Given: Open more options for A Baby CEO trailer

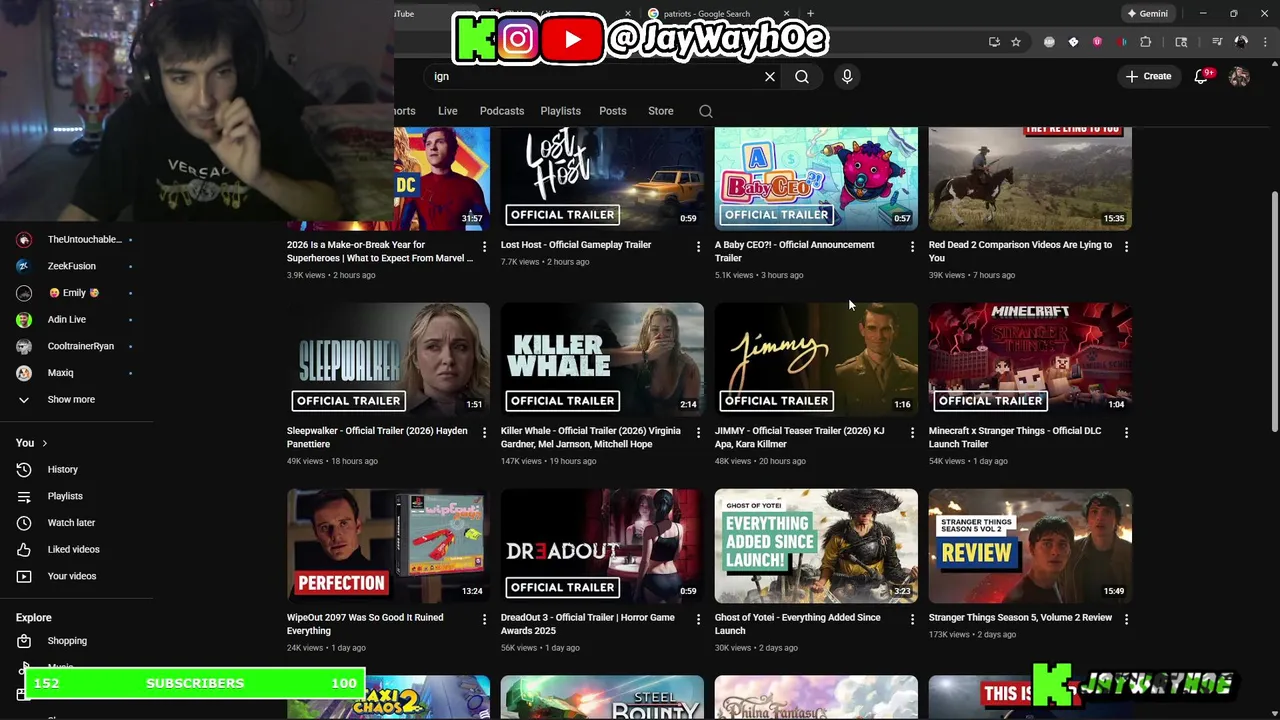Looking at the screenshot, I should [x=912, y=246].
